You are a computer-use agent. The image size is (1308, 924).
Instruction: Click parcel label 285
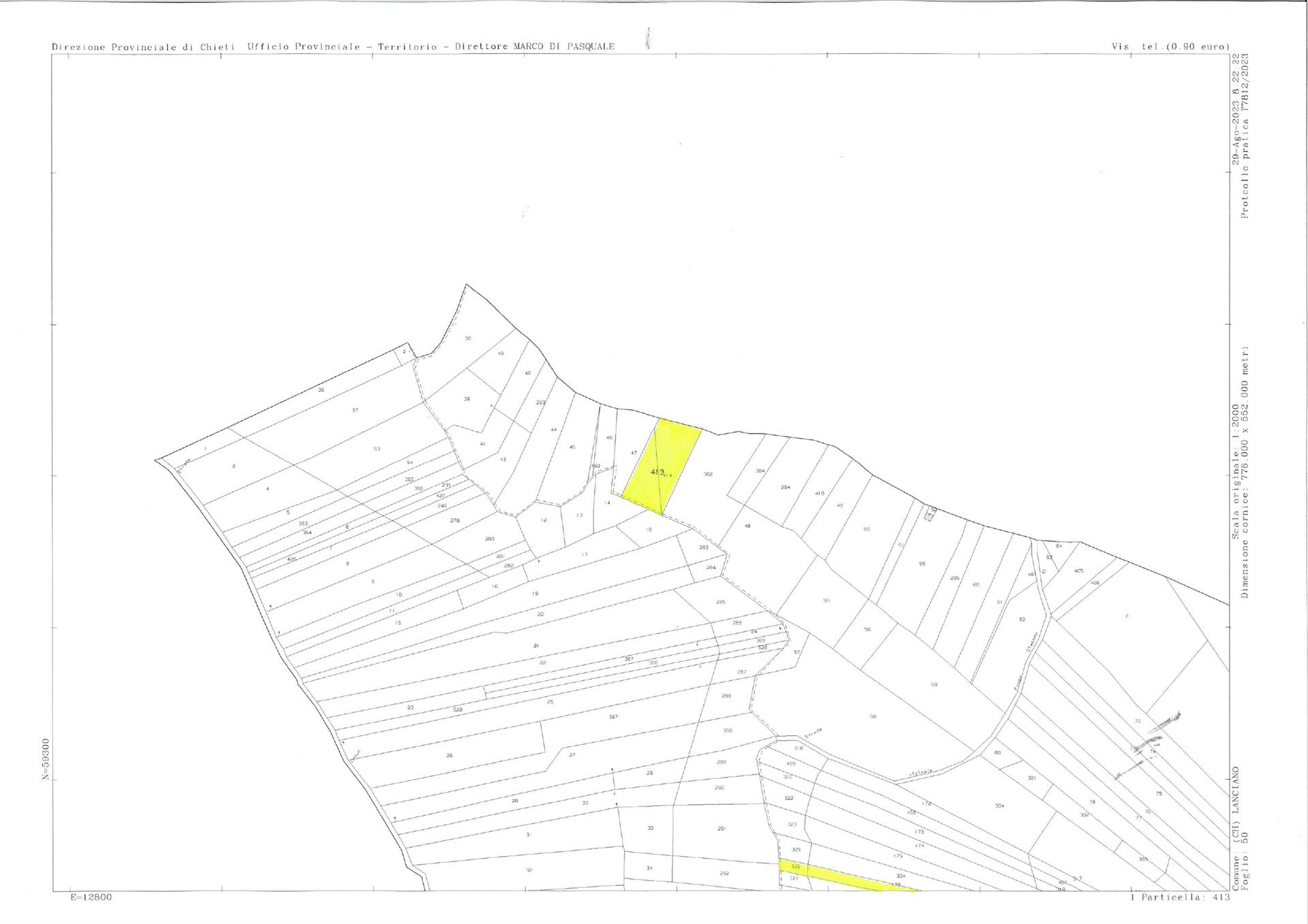pos(721,602)
